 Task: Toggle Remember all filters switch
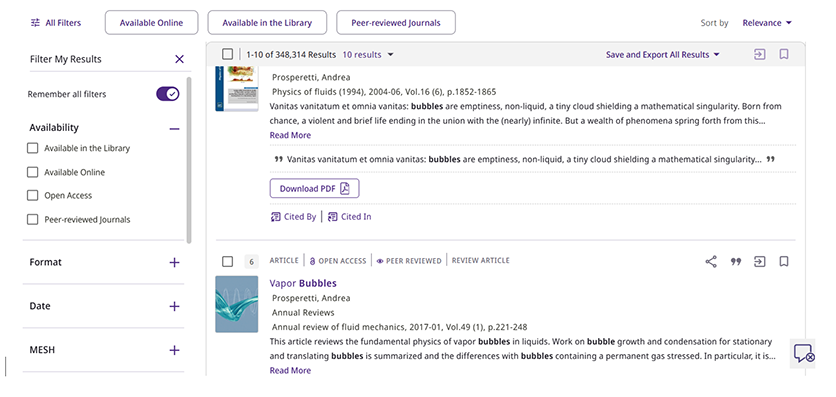(x=167, y=94)
